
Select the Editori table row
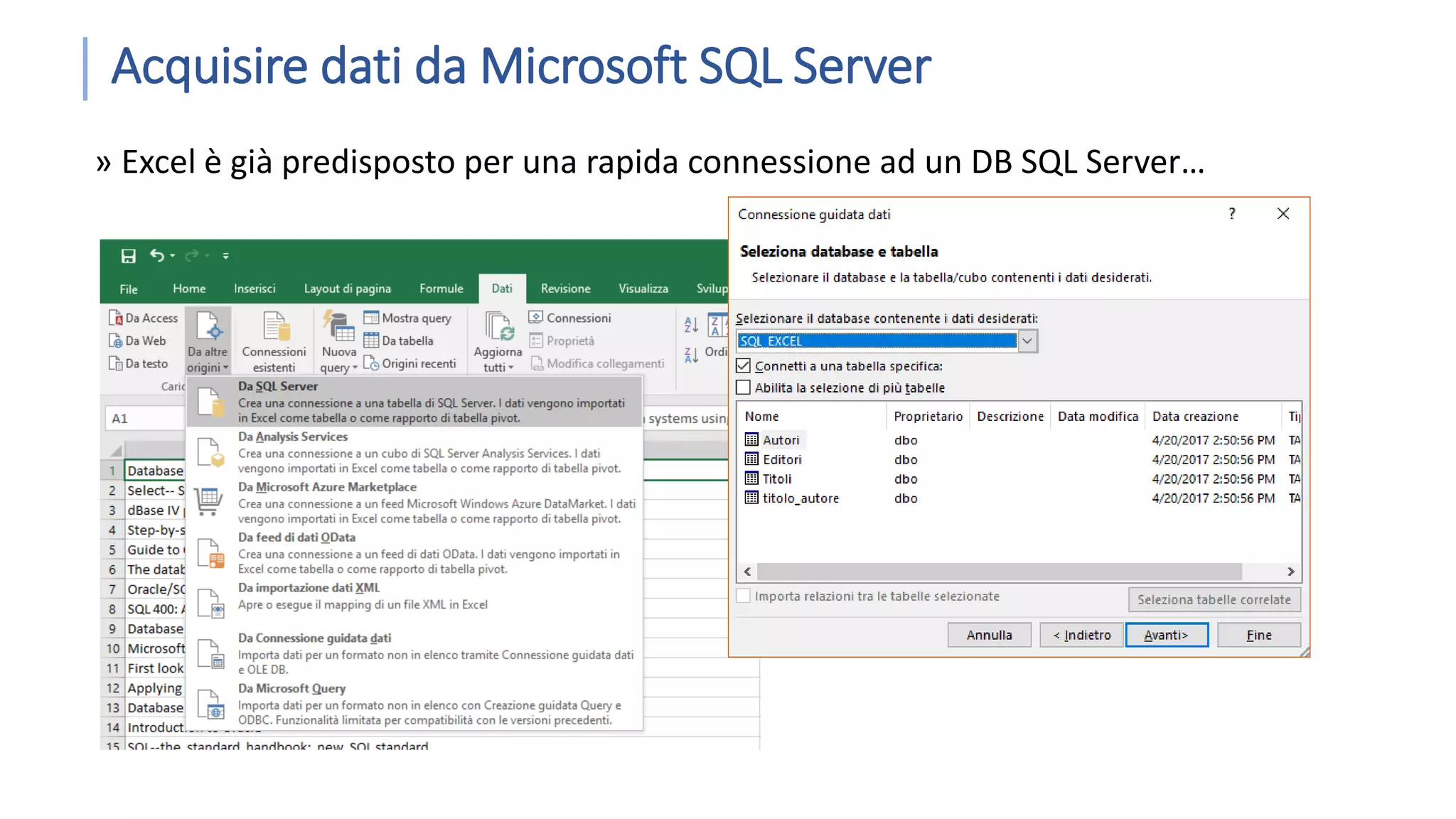pos(1019,460)
